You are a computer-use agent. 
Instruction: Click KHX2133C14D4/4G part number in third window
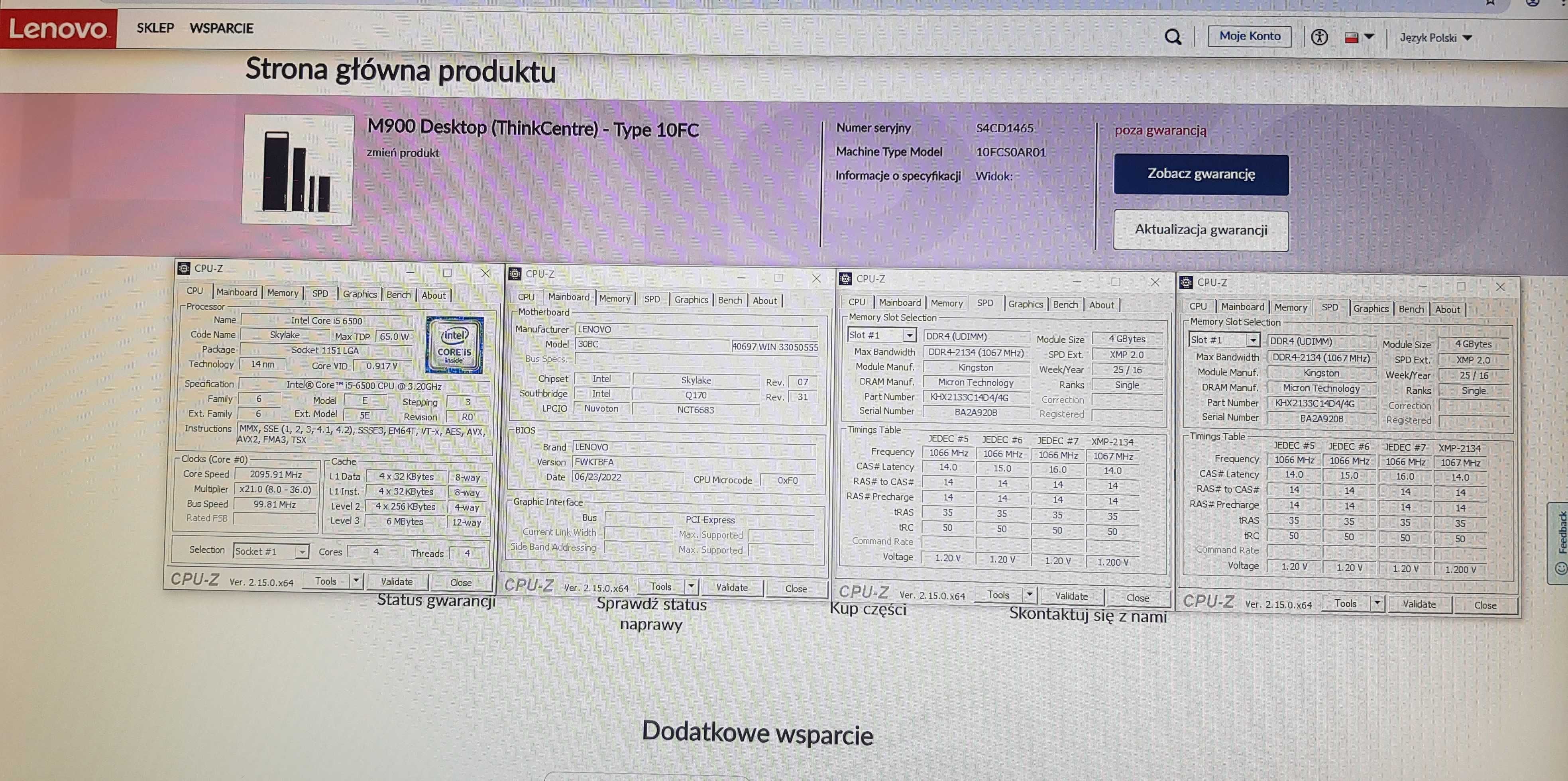pyautogui.click(x=976, y=397)
